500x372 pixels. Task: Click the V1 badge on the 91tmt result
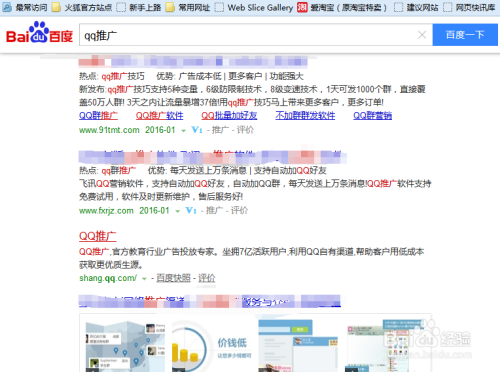point(197,130)
